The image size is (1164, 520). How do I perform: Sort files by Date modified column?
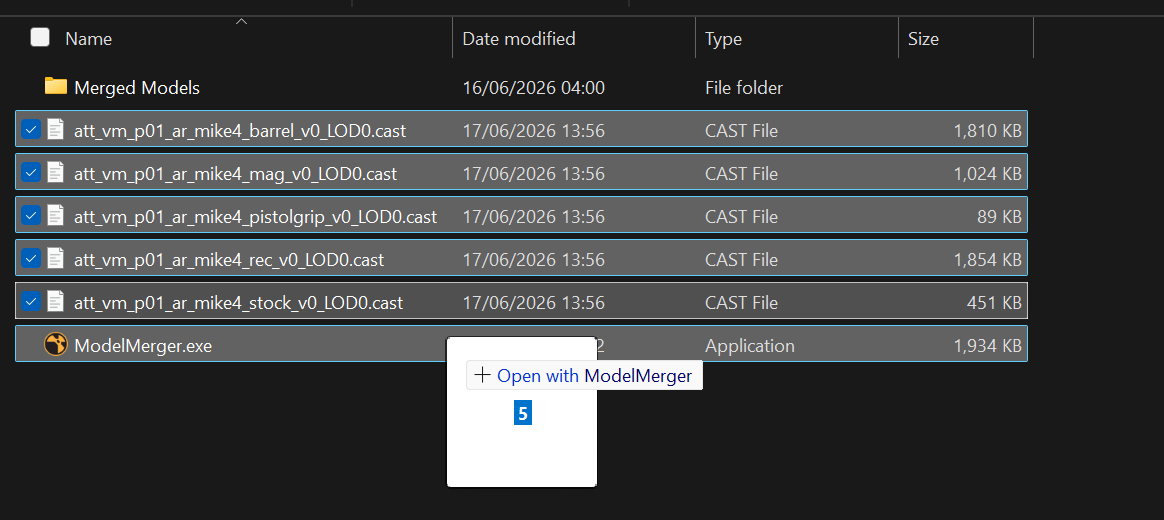tap(518, 39)
